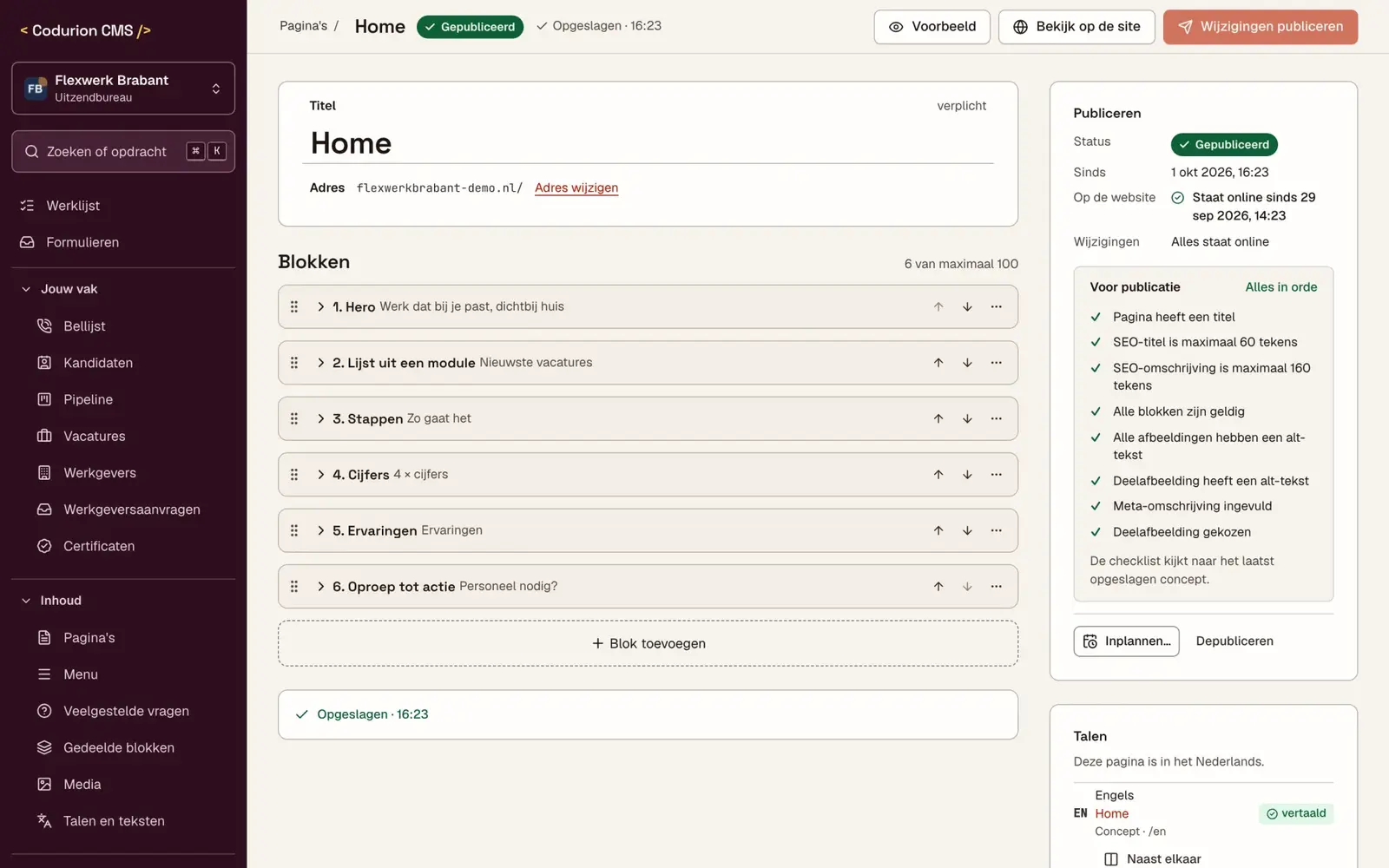Expand the Oproep tot actie block
1389x868 pixels.
click(320, 587)
